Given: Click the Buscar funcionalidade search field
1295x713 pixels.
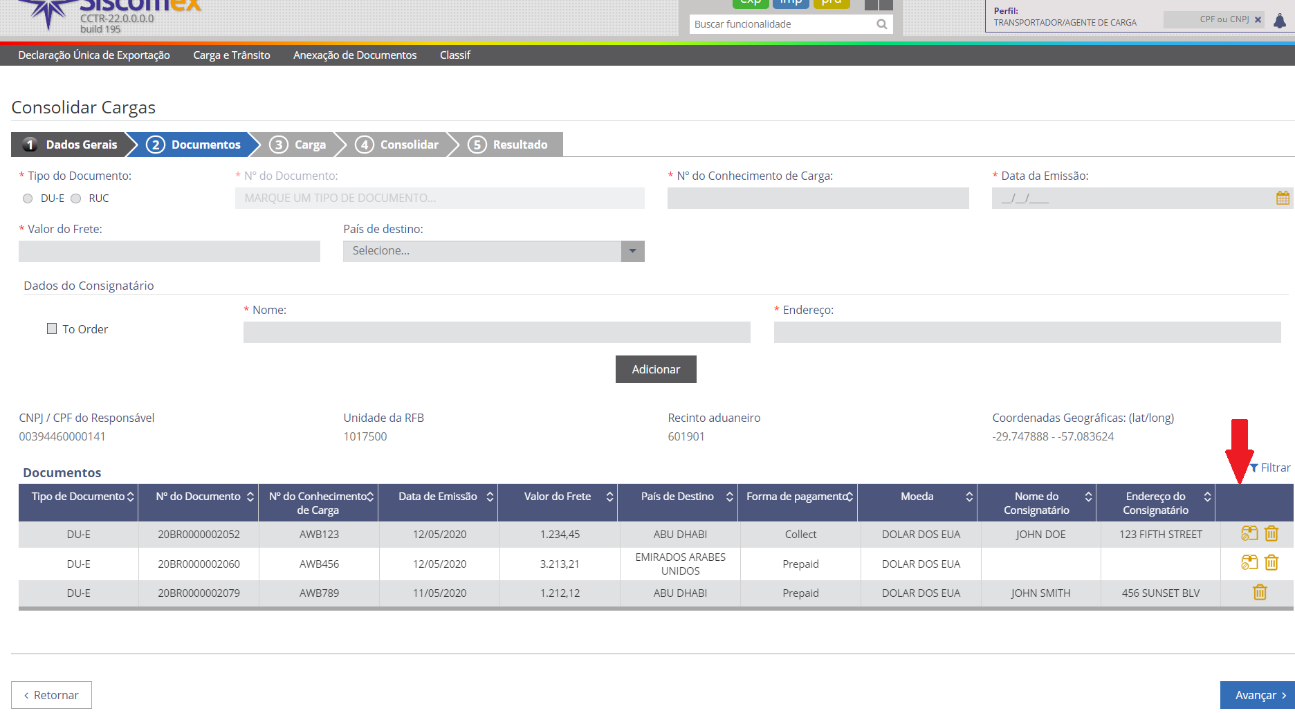Looking at the screenshot, I should 780,24.
